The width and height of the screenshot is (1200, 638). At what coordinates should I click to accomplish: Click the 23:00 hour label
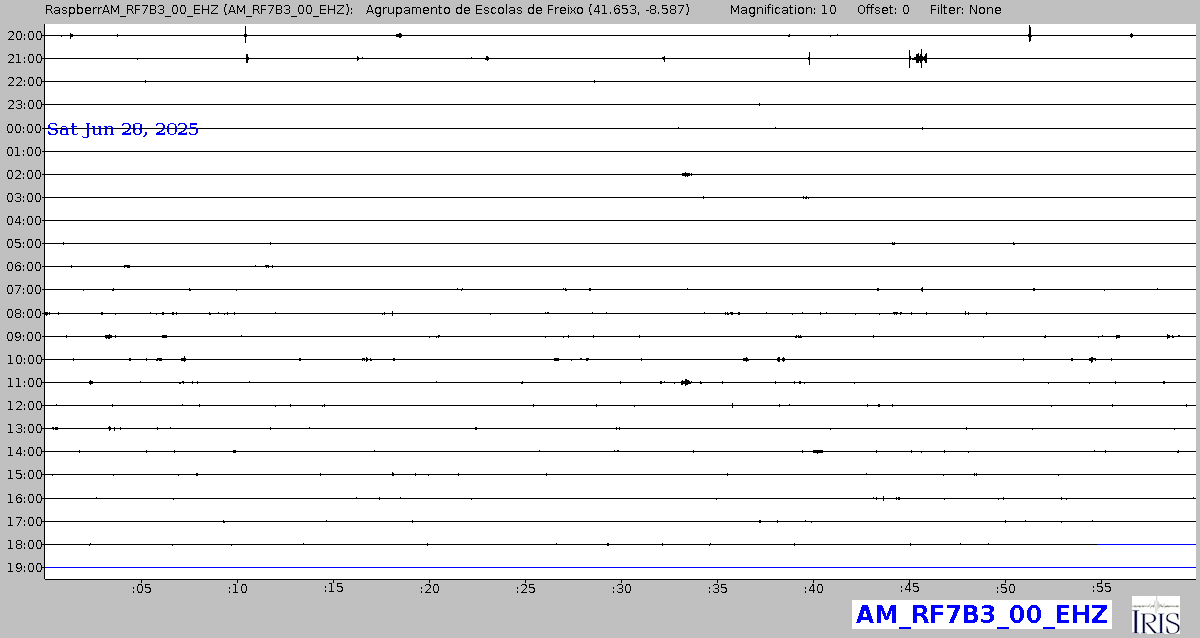[24, 105]
